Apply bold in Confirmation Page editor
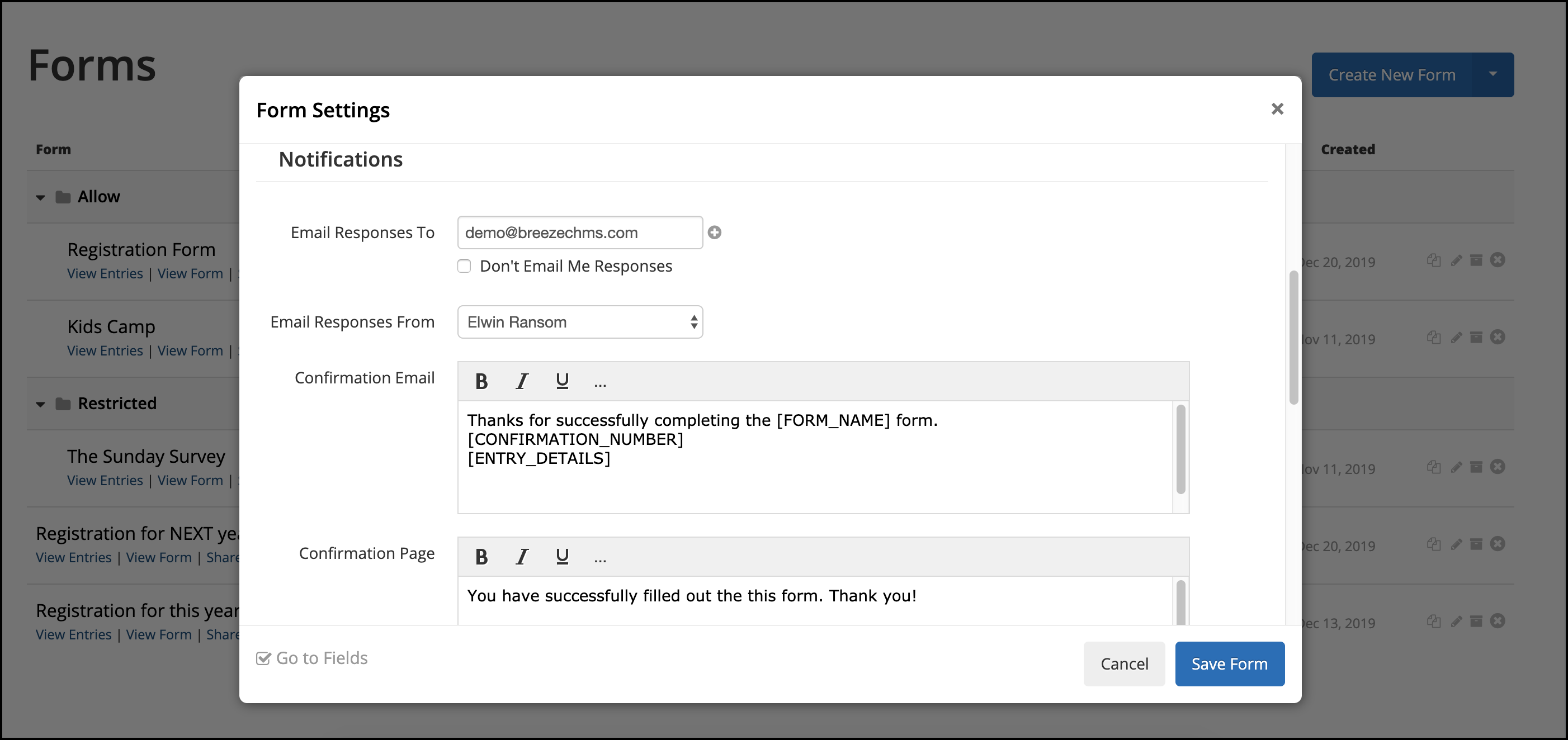Viewport: 1568px width, 740px height. coord(481,557)
